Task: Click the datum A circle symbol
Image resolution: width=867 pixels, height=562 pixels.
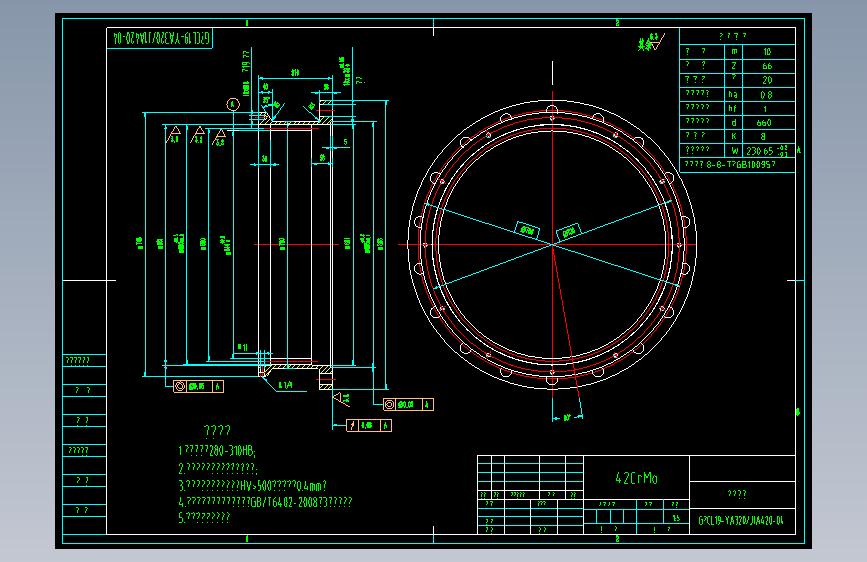Action: (233, 104)
